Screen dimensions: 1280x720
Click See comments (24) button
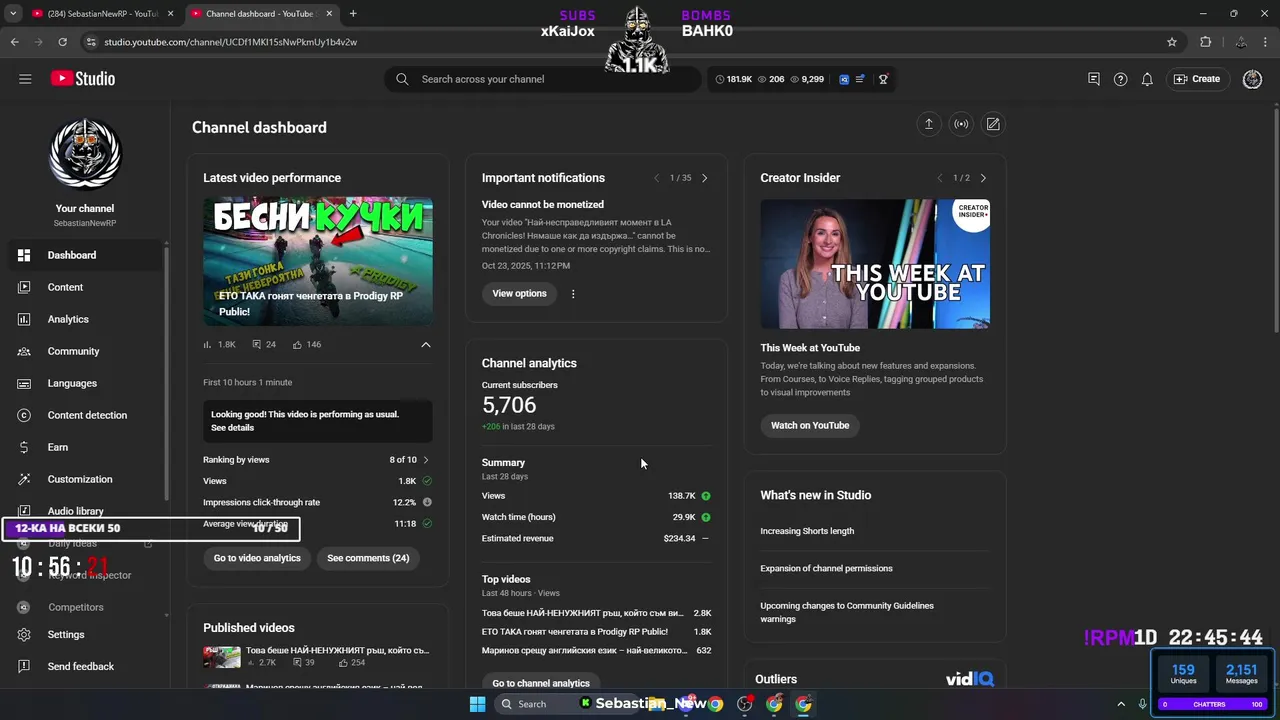coord(368,558)
